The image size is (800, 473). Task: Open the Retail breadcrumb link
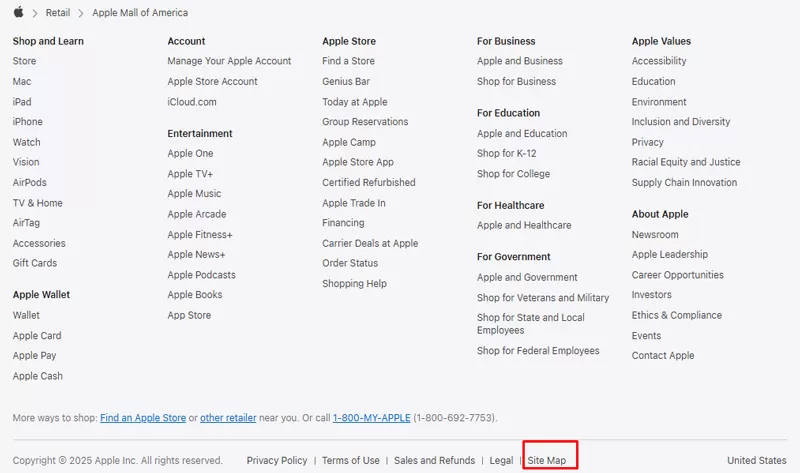pos(57,13)
